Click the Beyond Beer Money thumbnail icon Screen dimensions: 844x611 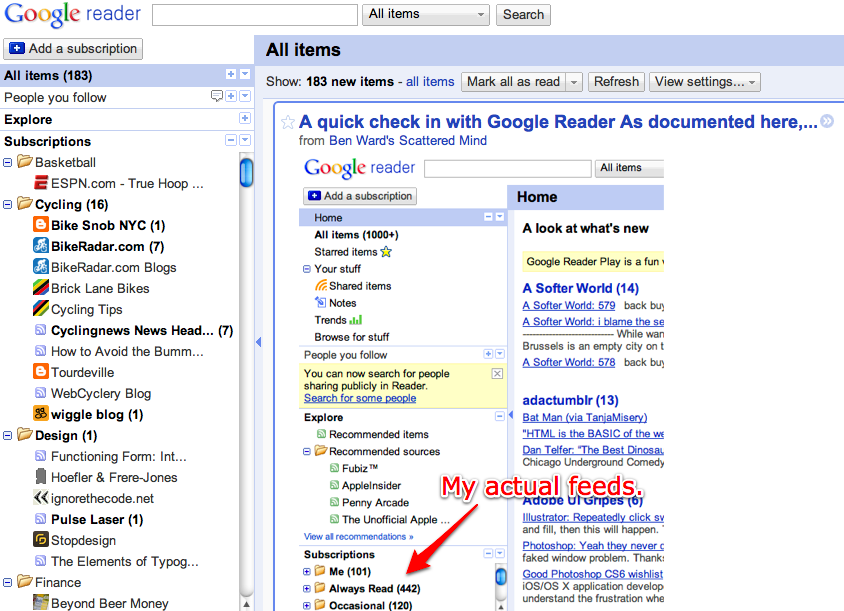pyautogui.click(x=41, y=602)
